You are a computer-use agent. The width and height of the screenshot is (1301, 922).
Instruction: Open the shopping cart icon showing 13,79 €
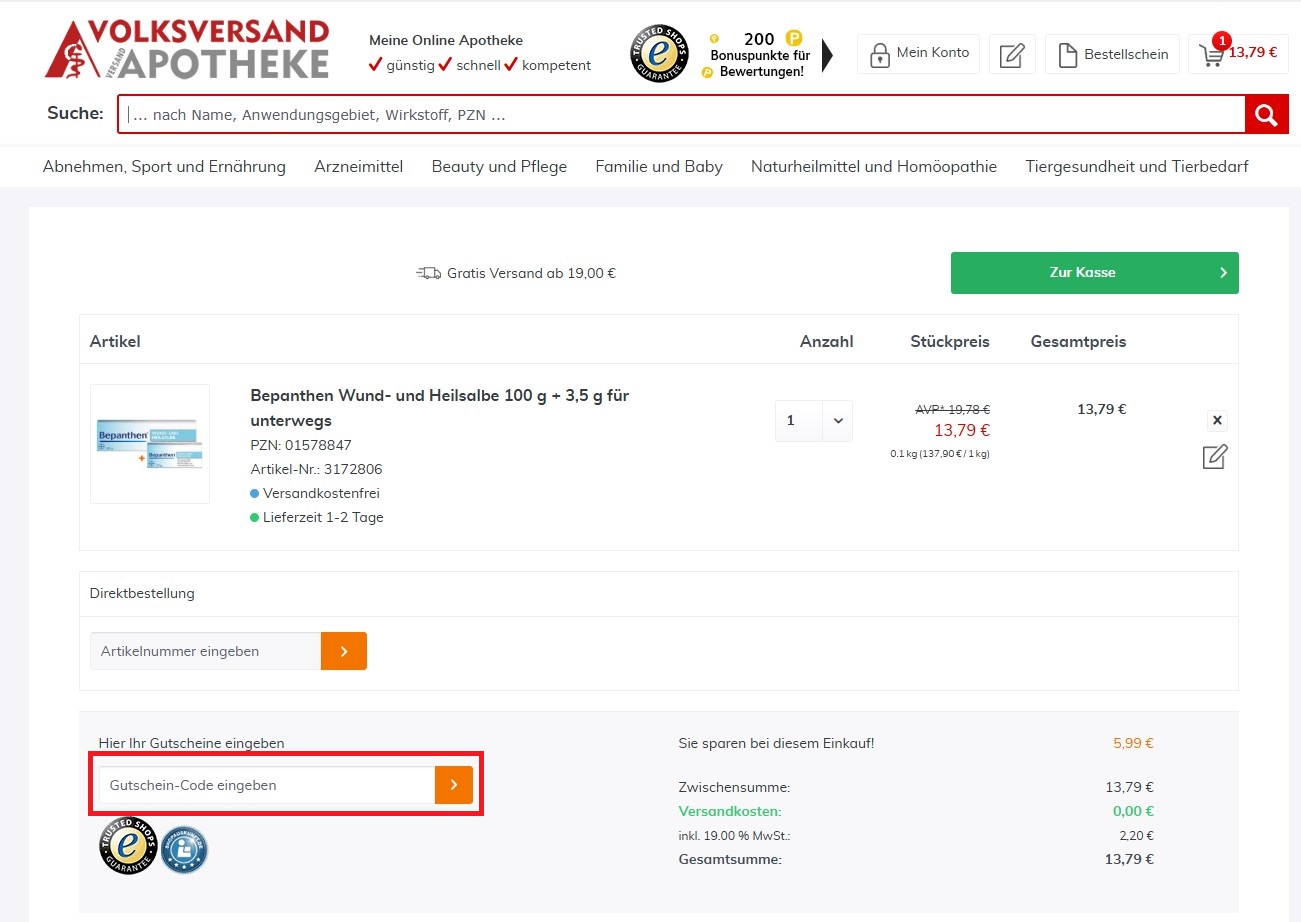tap(1238, 53)
